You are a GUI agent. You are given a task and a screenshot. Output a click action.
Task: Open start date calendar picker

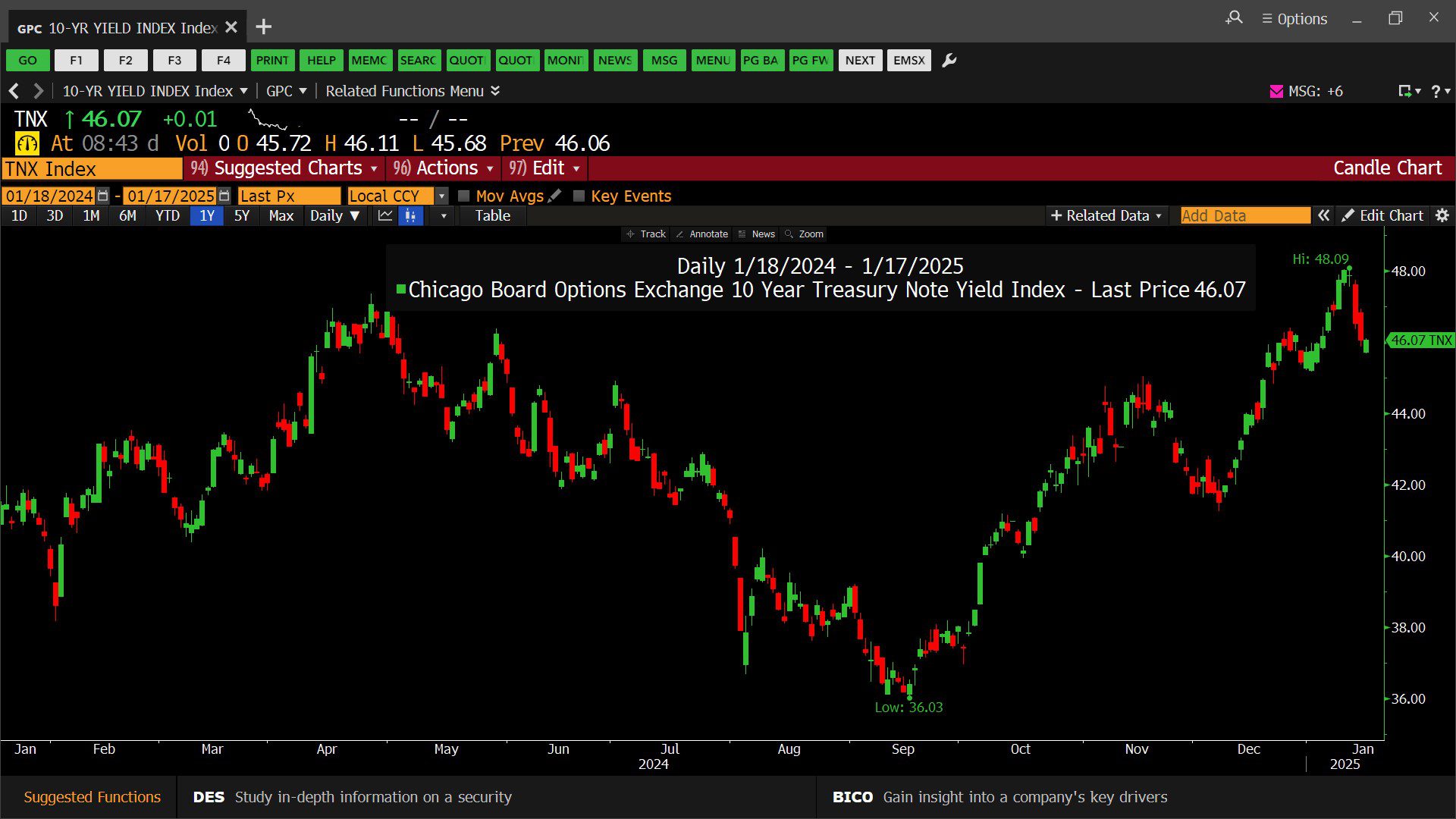[103, 196]
